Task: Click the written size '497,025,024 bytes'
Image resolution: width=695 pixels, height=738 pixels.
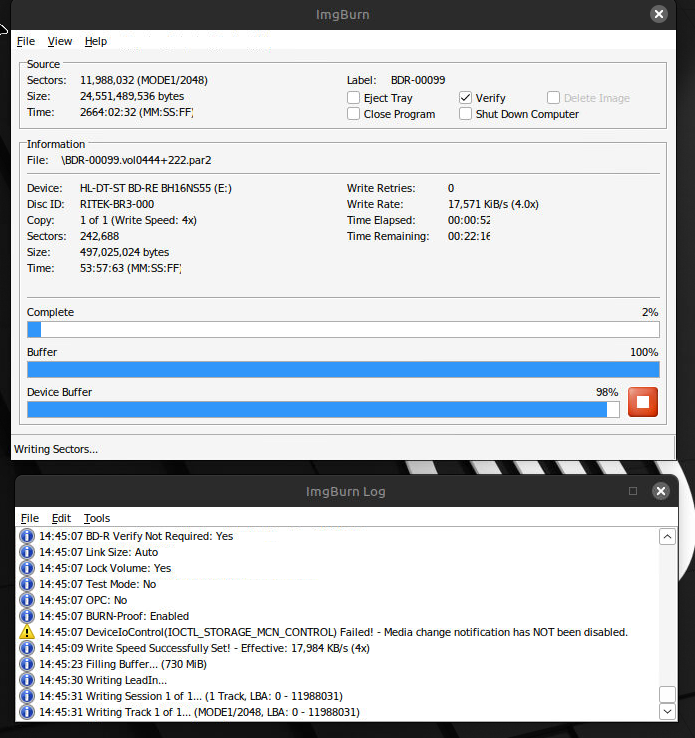Action: [124, 252]
